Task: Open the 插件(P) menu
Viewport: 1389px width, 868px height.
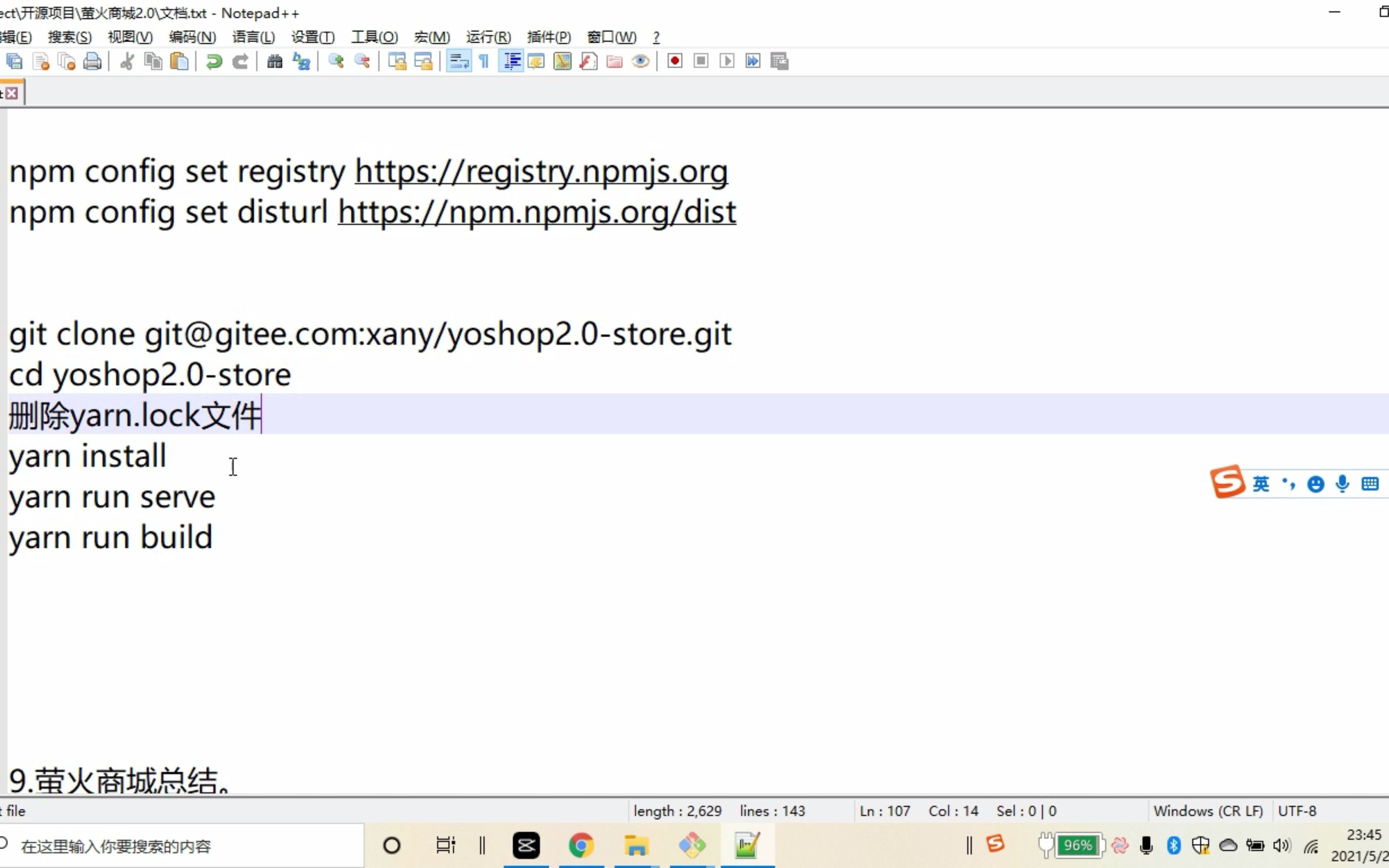Action: point(549,37)
